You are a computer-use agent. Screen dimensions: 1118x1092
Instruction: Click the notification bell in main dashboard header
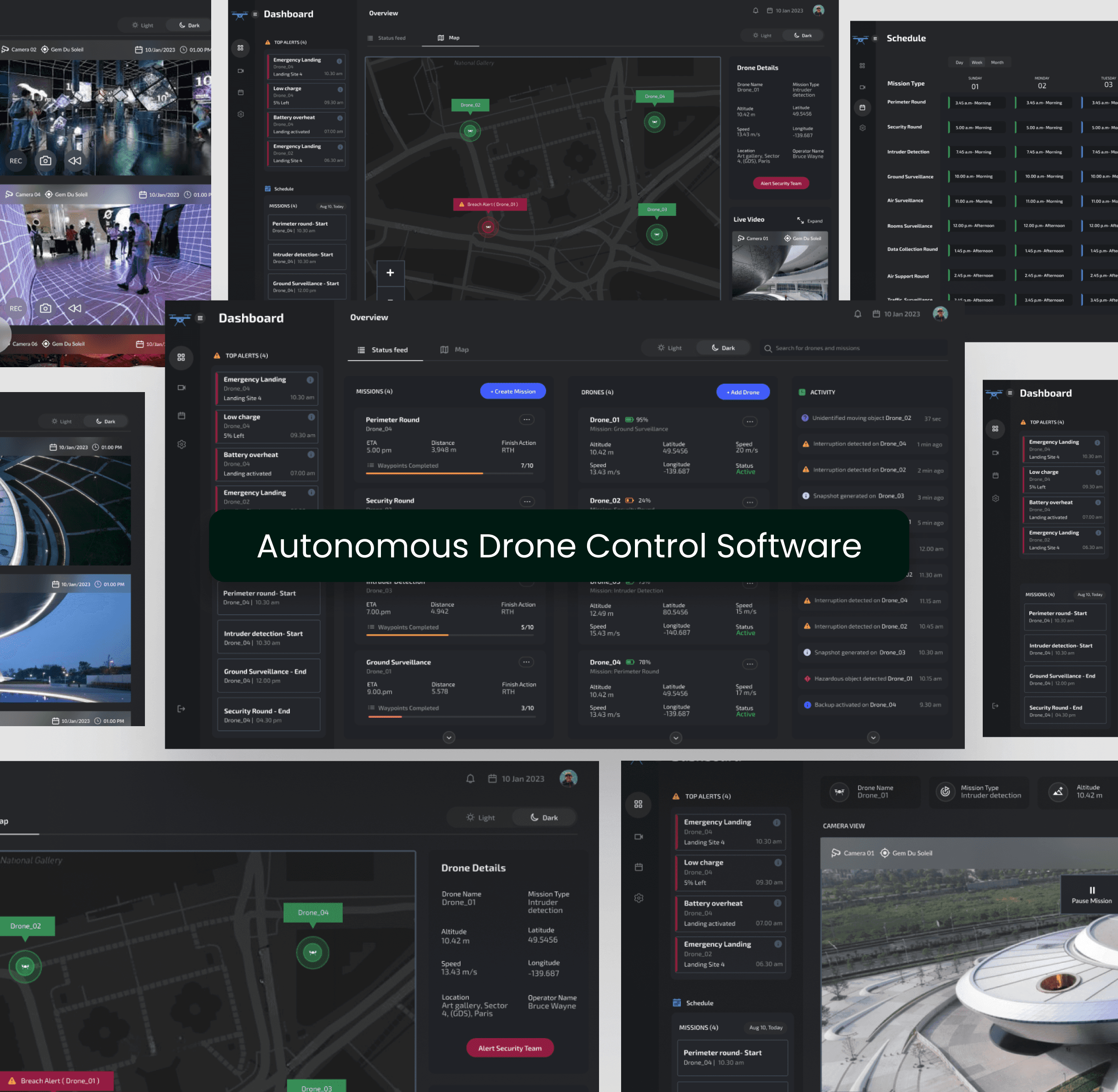click(x=857, y=314)
